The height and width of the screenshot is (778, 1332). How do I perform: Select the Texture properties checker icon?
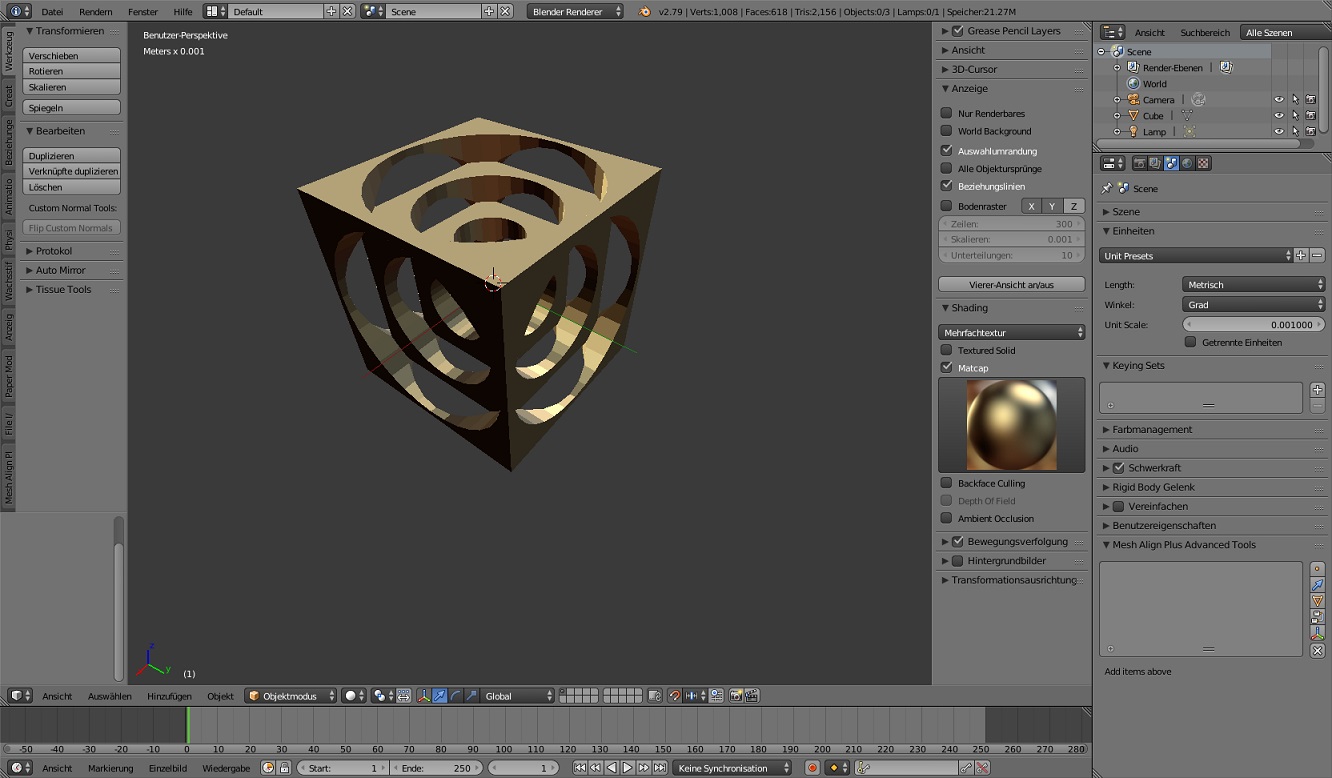click(x=1203, y=163)
